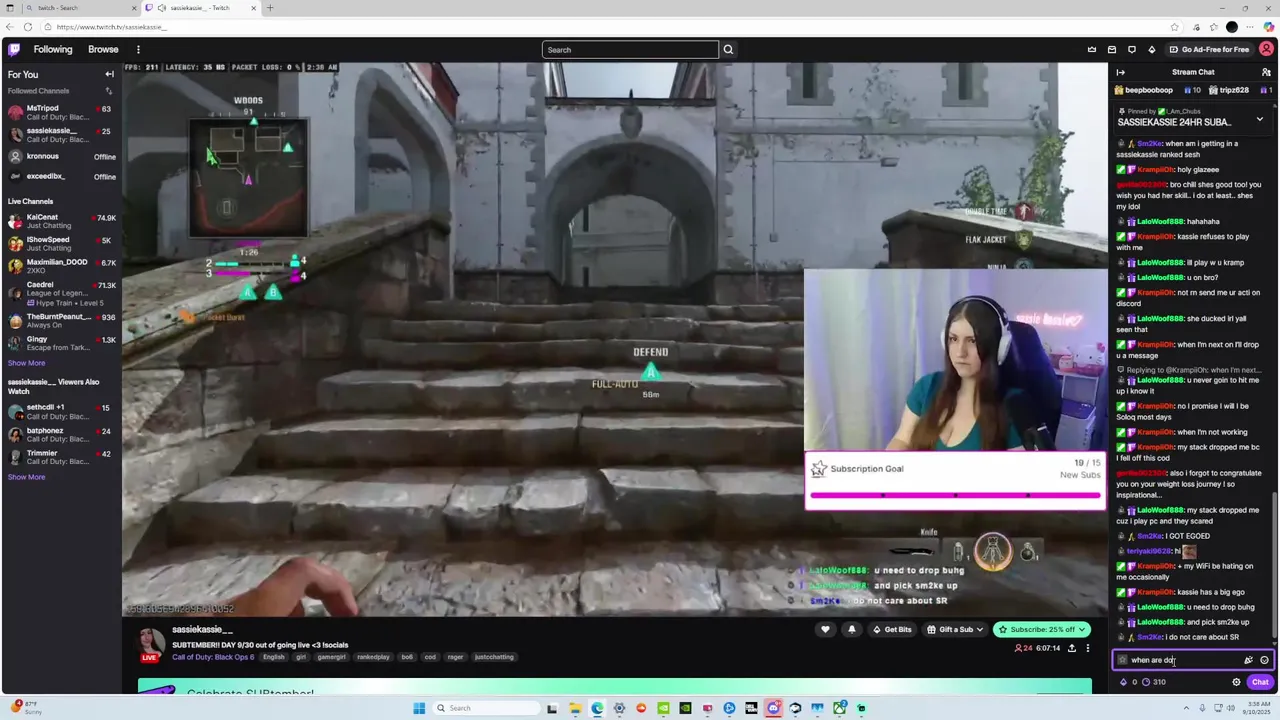The height and width of the screenshot is (720, 1280).
Task: Open Subscribe: 25% off dropdown
Action: pos(1041,629)
